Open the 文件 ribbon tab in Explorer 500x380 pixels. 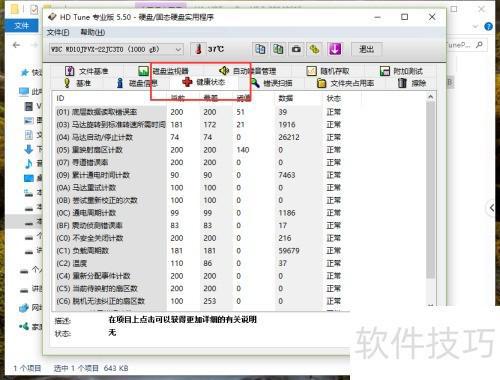[x=22, y=26]
